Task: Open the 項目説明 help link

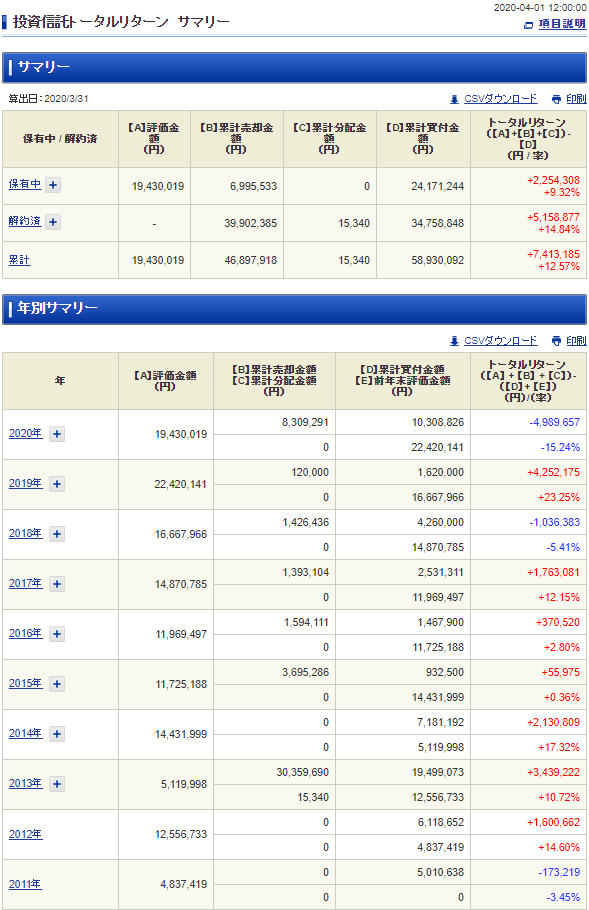Action: click(562, 24)
